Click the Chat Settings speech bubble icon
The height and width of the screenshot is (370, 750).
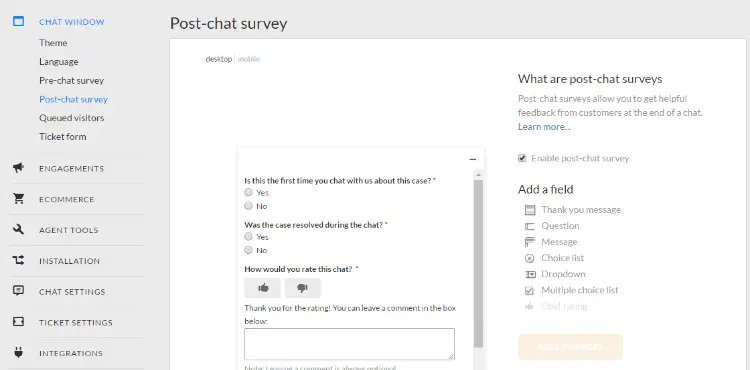tap(18, 291)
